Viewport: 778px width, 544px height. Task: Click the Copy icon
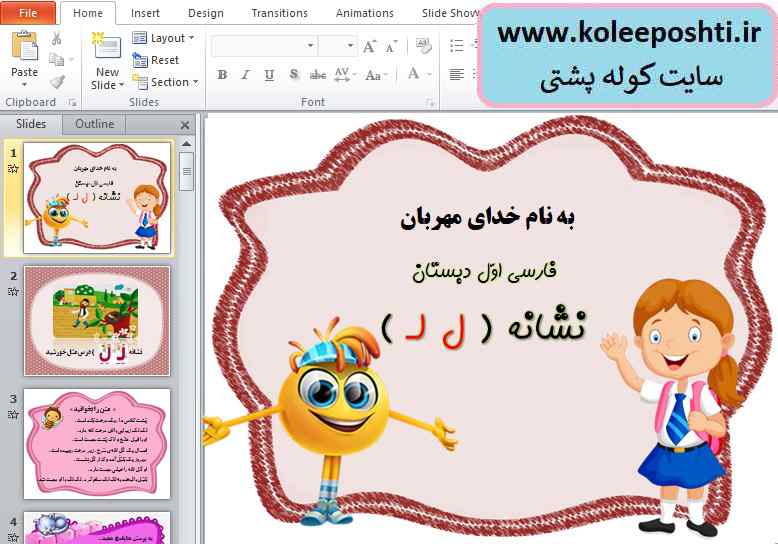(57, 60)
